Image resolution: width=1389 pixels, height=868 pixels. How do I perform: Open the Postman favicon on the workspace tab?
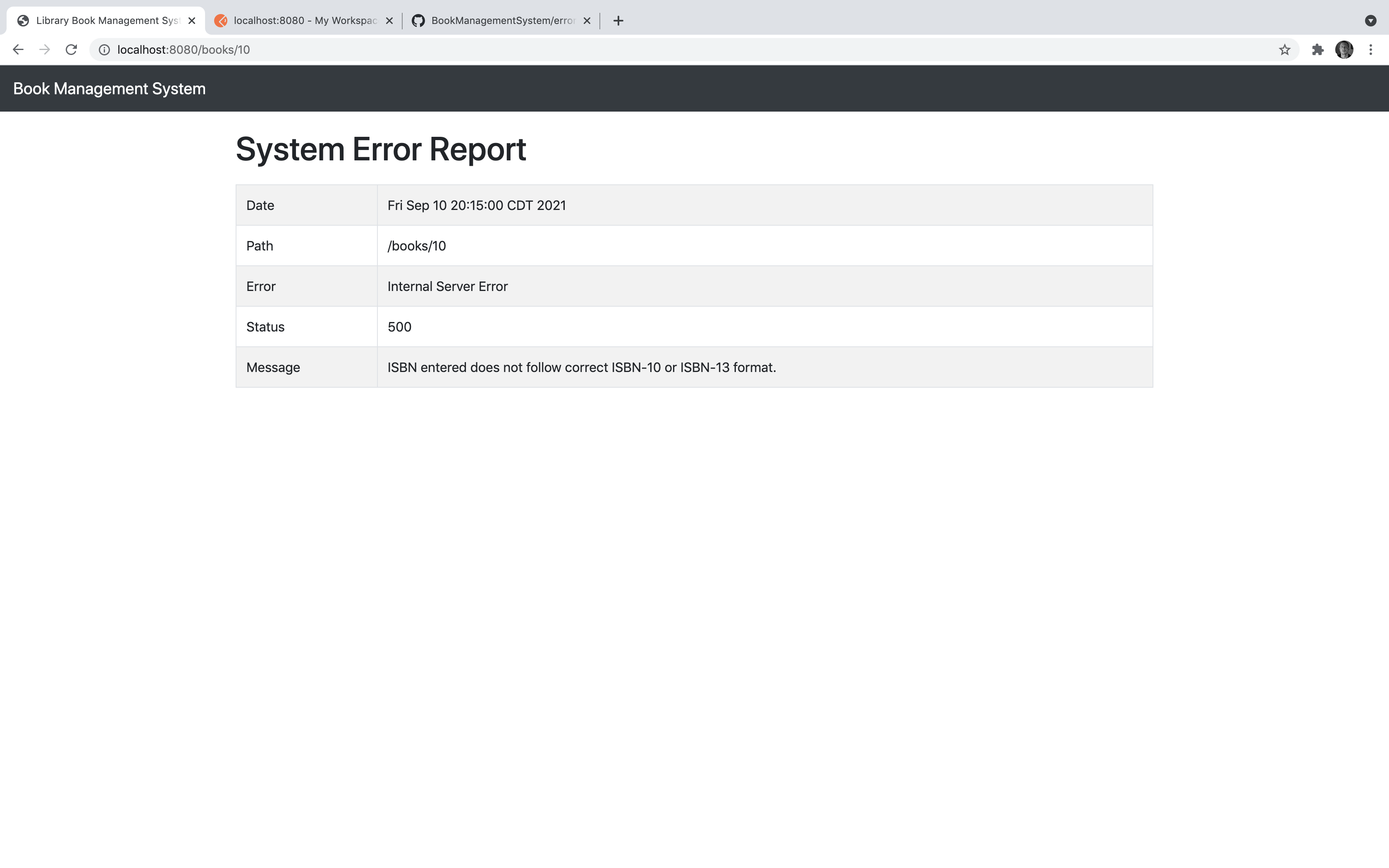pyautogui.click(x=222, y=21)
